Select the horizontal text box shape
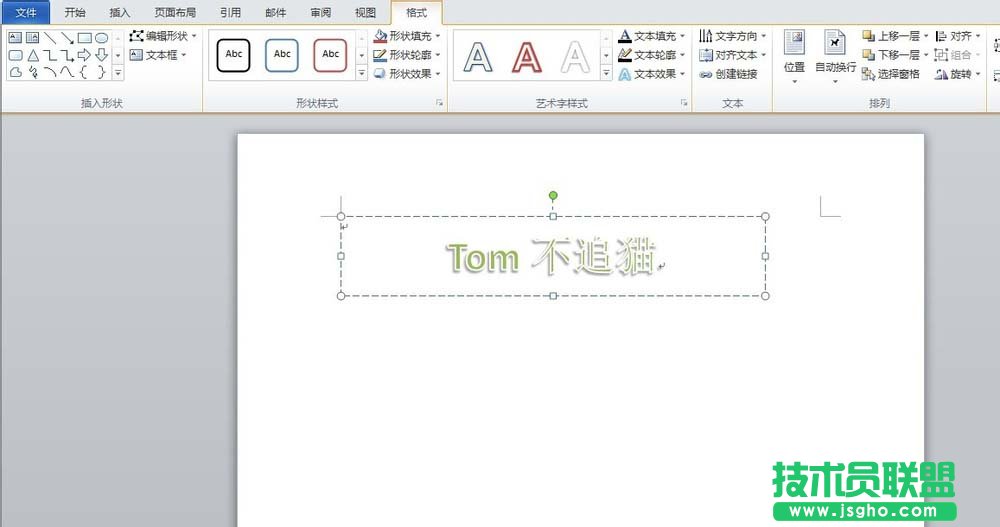 click(x=15, y=38)
